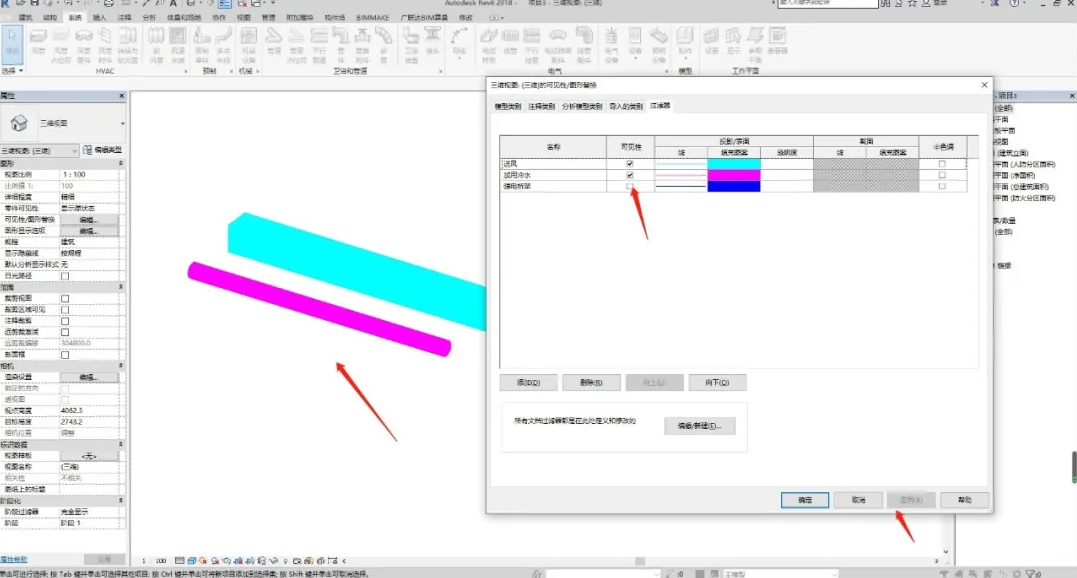Screen dimensions: 1077x578
Task: Select the Mechanical Equipment tool
Action: point(249,45)
